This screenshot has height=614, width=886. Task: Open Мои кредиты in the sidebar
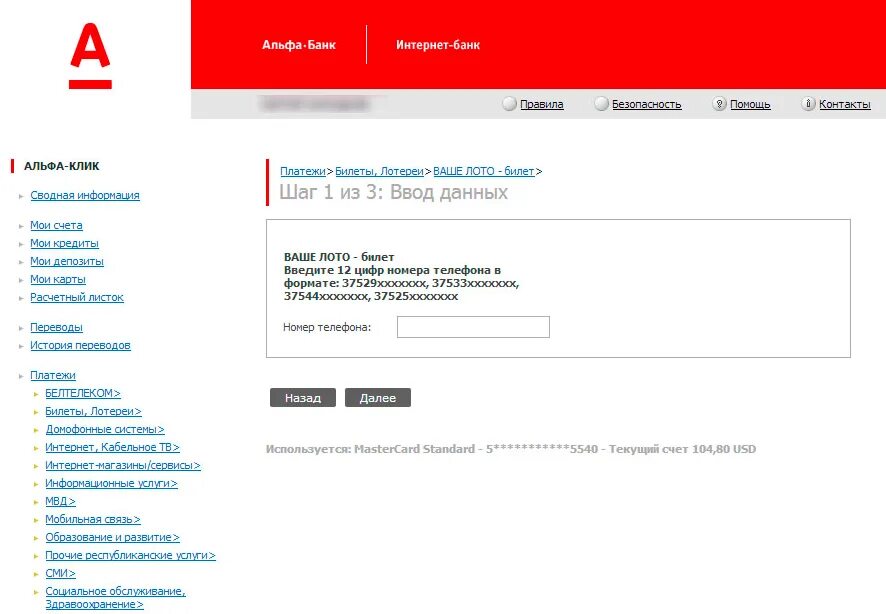(x=64, y=243)
